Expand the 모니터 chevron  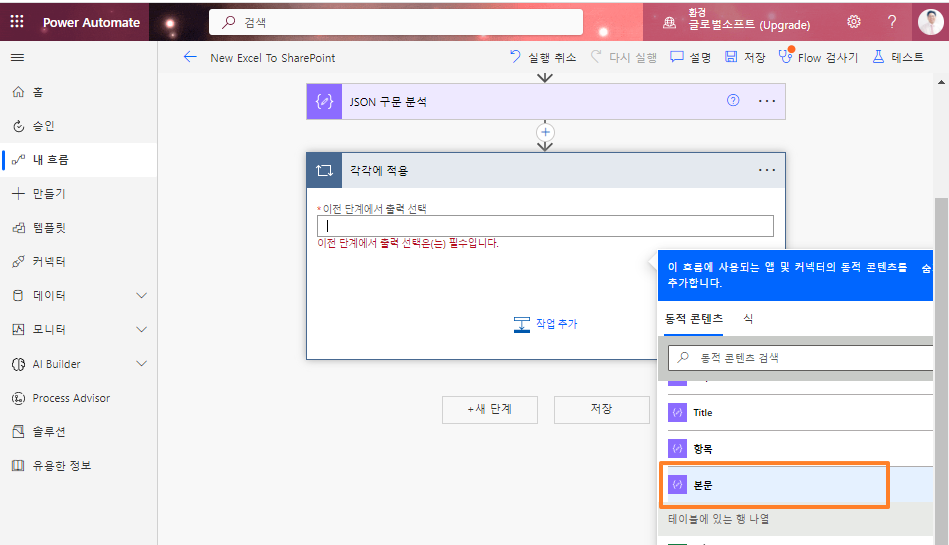point(142,329)
